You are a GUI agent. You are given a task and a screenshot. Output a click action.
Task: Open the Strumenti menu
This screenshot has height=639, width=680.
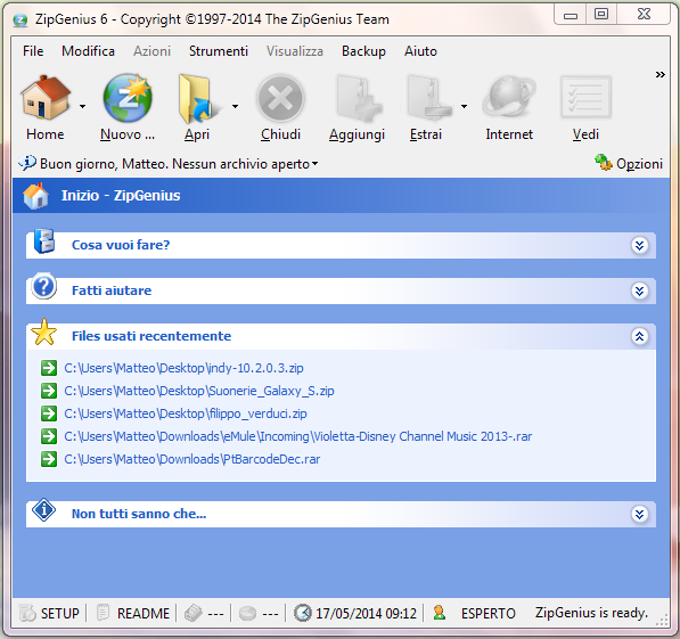pos(218,51)
